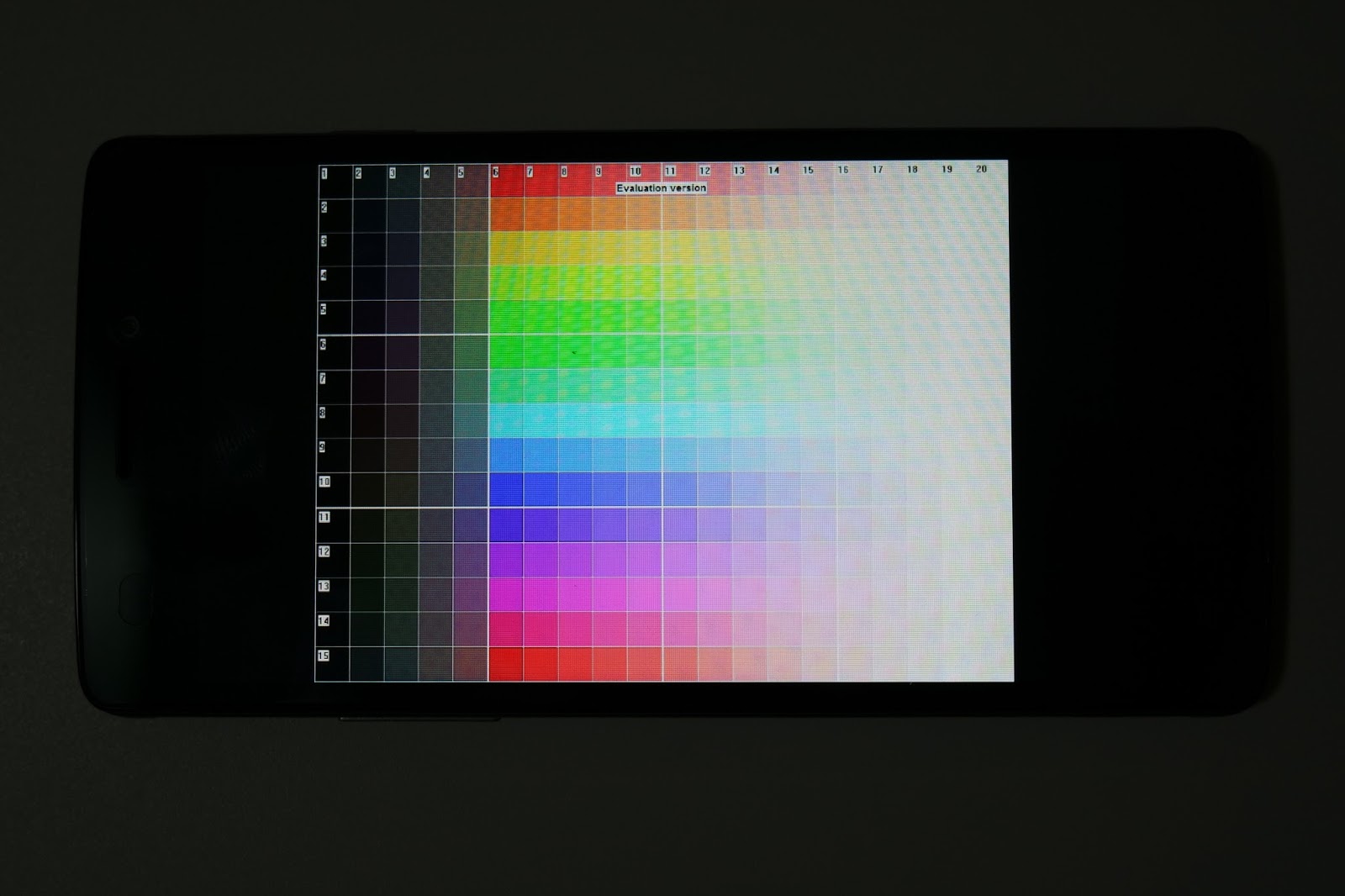Choose the pale swatch at row 10, column 13
The height and width of the screenshot is (896, 1345).
(x=749, y=491)
